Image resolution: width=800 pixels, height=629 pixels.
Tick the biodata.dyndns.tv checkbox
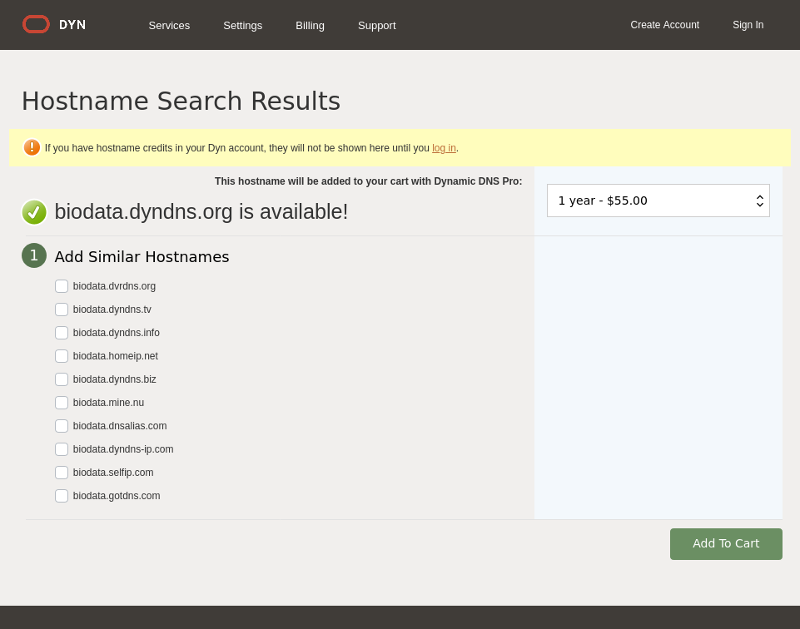tap(61, 310)
